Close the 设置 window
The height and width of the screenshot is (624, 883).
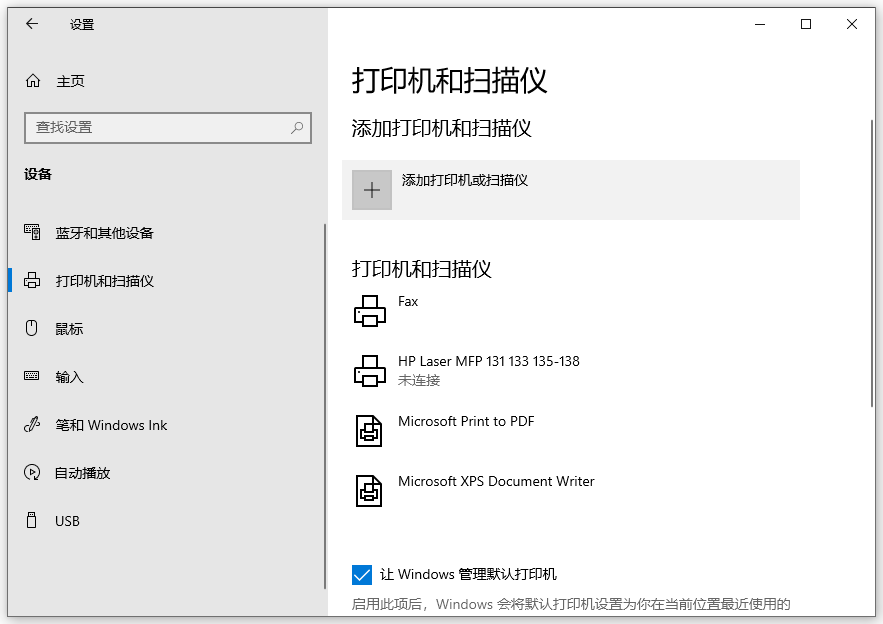point(851,24)
